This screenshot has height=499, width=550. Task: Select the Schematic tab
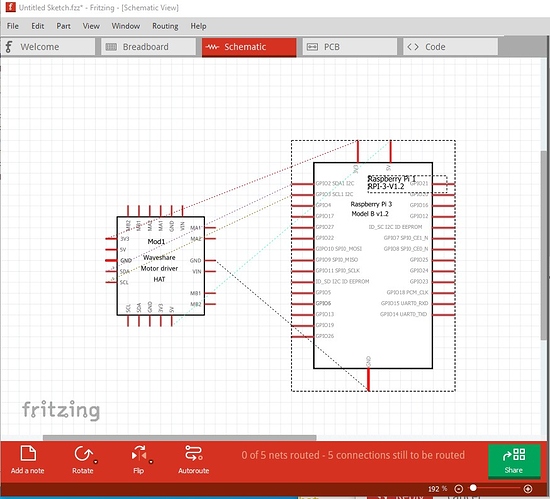click(x=249, y=47)
